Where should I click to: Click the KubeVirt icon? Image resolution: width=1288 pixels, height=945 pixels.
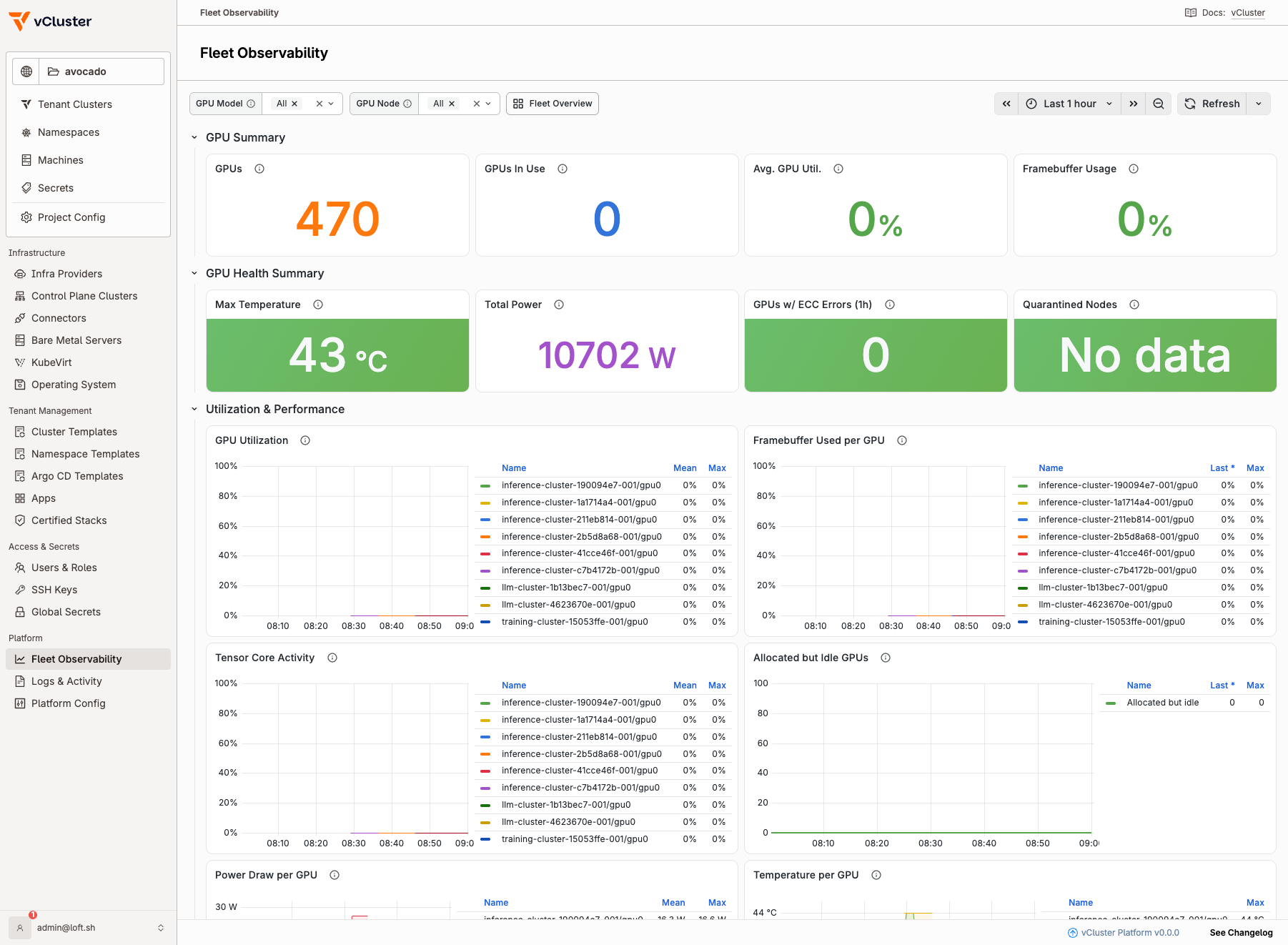pos(20,362)
